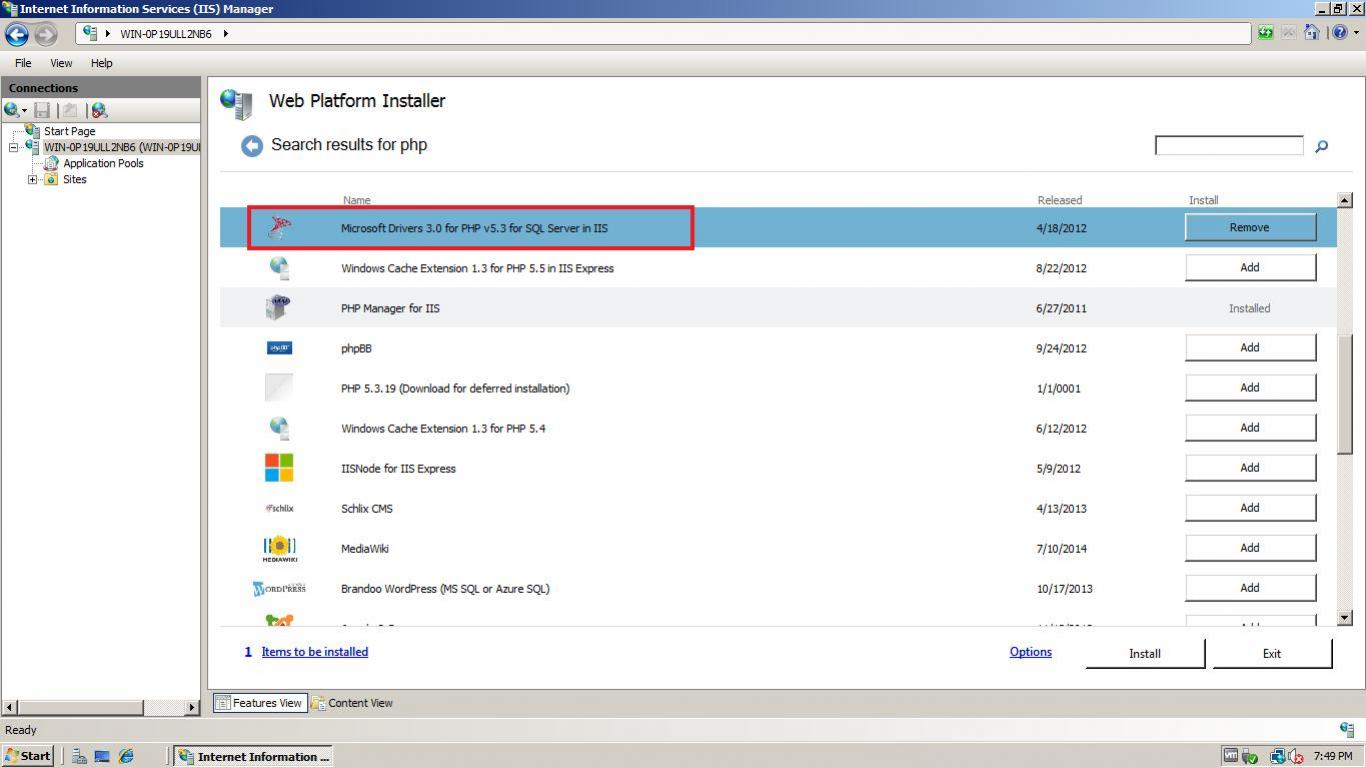1366x768 pixels.
Task: Click the IISNode Microsoft four-color logo
Action: tap(279, 467)
